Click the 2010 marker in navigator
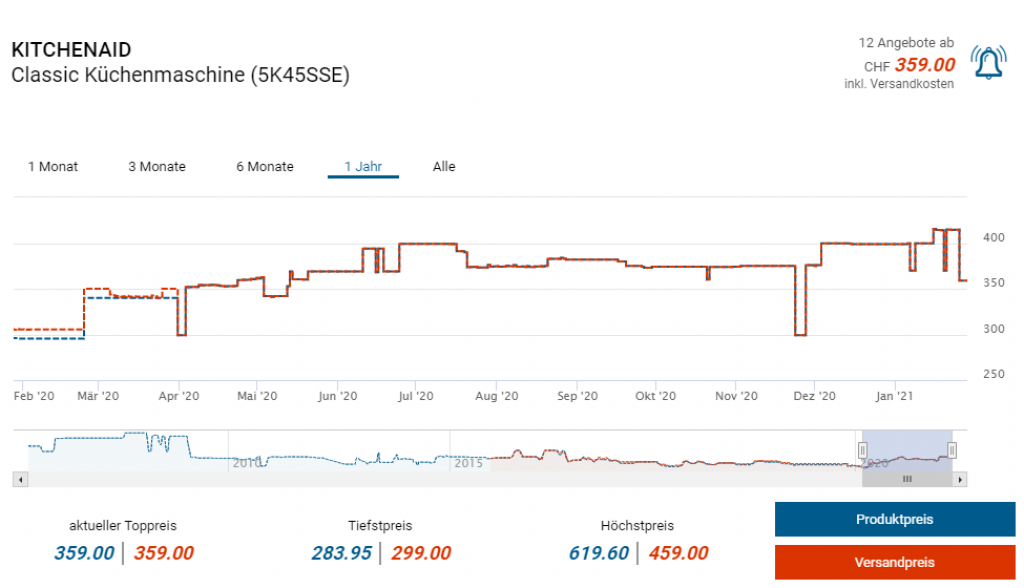Image resolution: width=1024 pixels, height=588 pixels. pos(247,463)
